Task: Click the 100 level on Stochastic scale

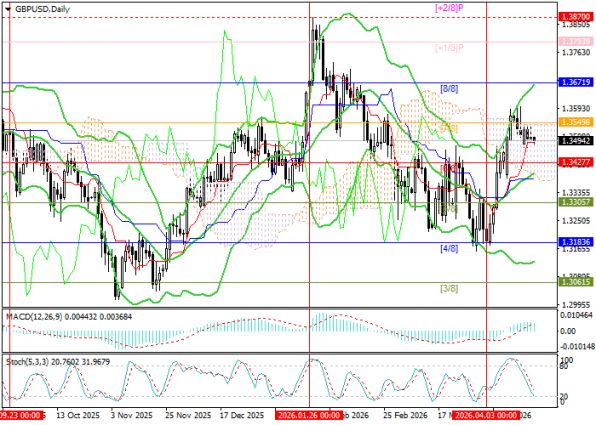Action: pos(568,359)
